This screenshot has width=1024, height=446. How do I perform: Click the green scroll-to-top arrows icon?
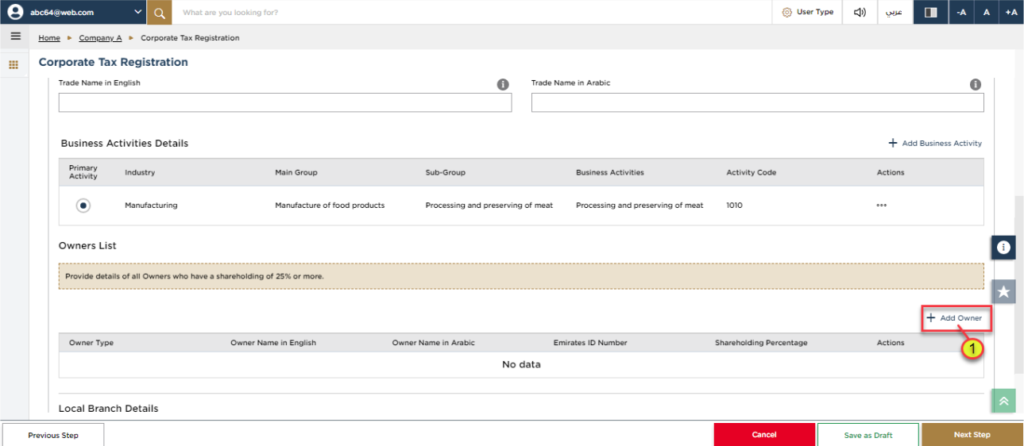(1003, 401)
